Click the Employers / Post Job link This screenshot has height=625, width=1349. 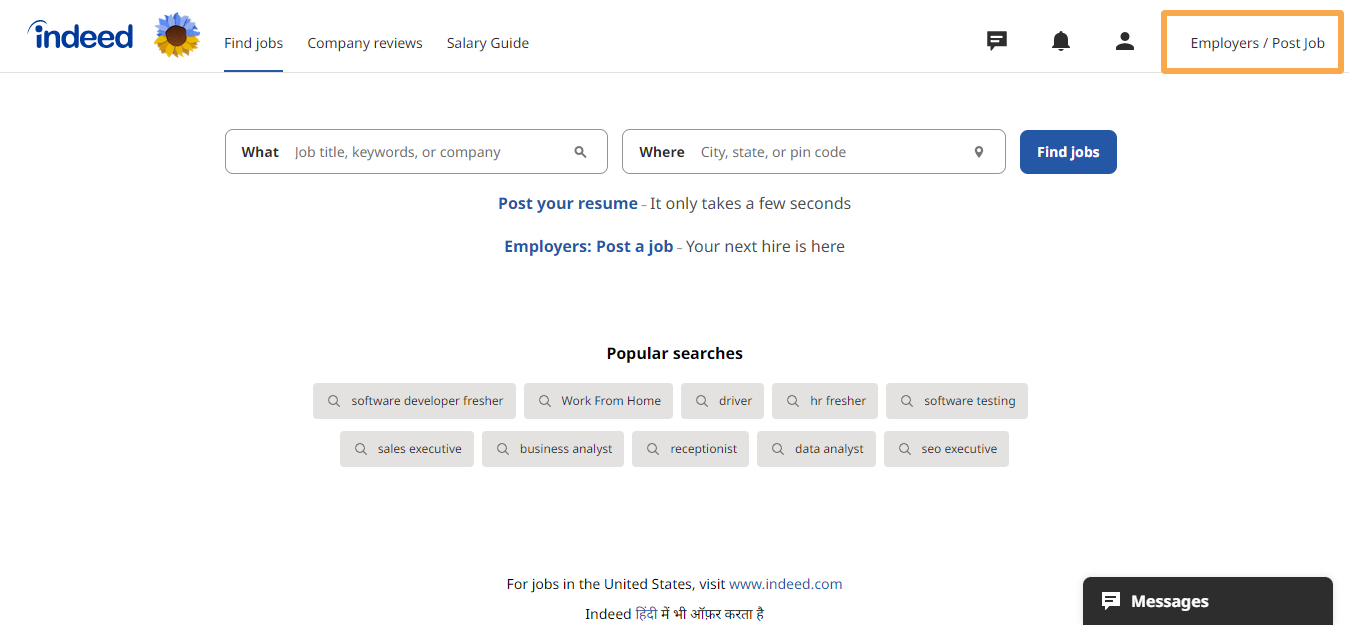tap(1257, 43)
